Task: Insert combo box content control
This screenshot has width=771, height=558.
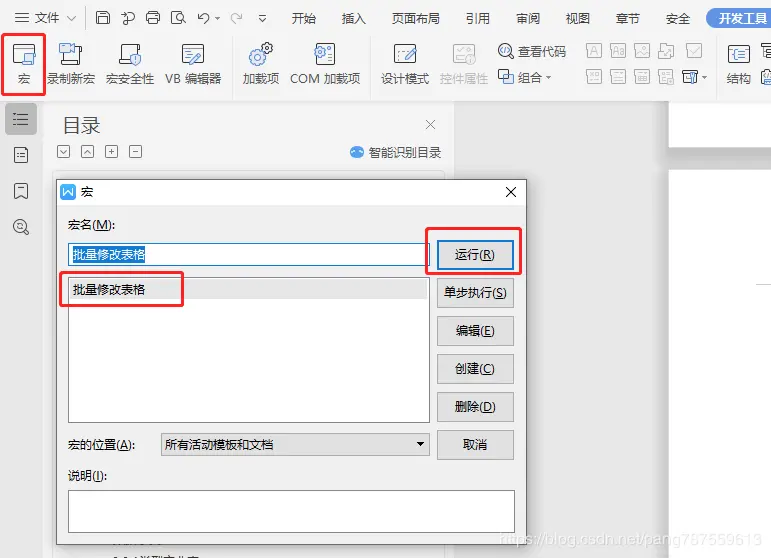Action: pyautogui.click(x=594, y=77)
